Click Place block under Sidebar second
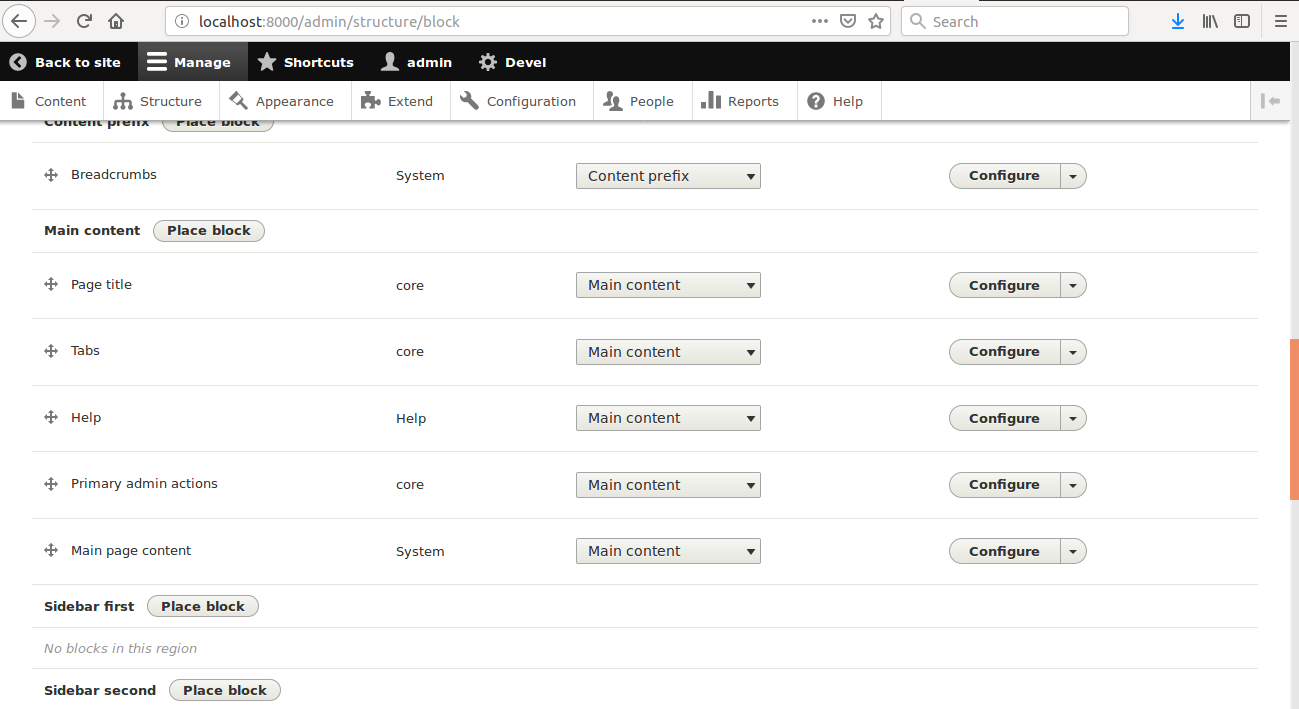 point(224,689)
